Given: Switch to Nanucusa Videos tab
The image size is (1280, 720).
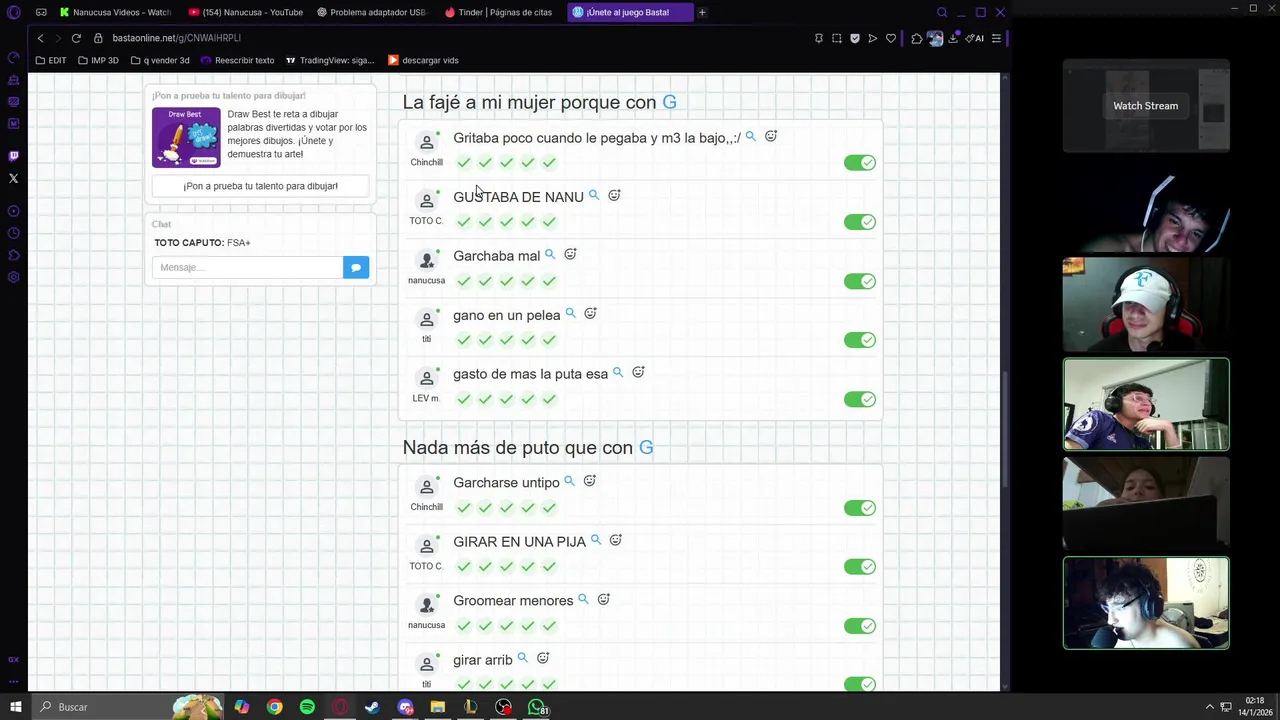Looking at the screenshot, I should pos(115,12).
